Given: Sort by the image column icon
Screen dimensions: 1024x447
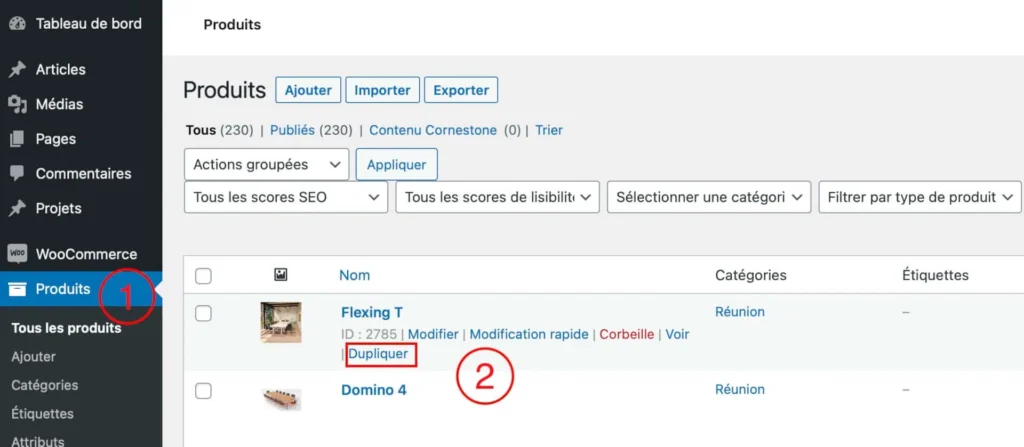Looking at the screenshot, I should coord(281,275).
